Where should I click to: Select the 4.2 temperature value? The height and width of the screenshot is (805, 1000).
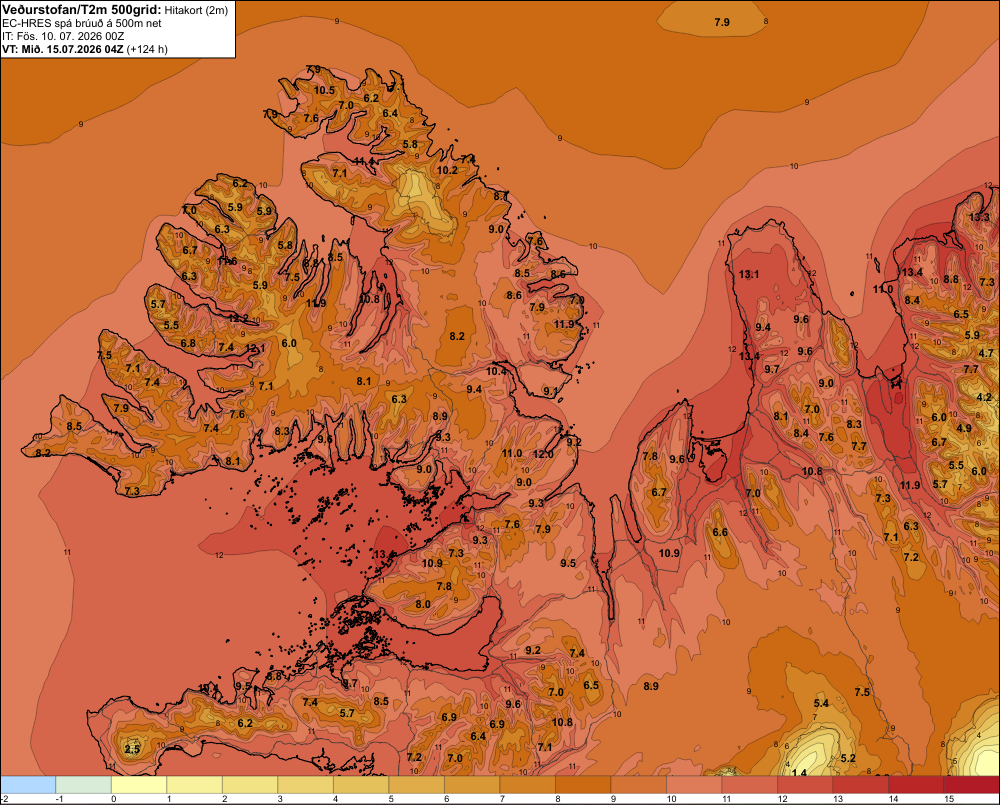pyautogui.click(x=984, y=397)
